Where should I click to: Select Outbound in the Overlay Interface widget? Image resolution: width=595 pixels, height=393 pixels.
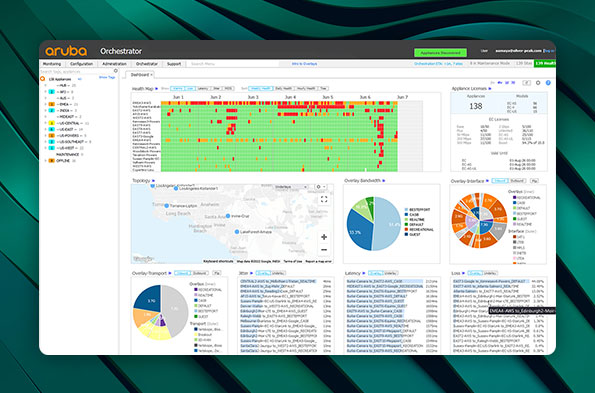517,181
